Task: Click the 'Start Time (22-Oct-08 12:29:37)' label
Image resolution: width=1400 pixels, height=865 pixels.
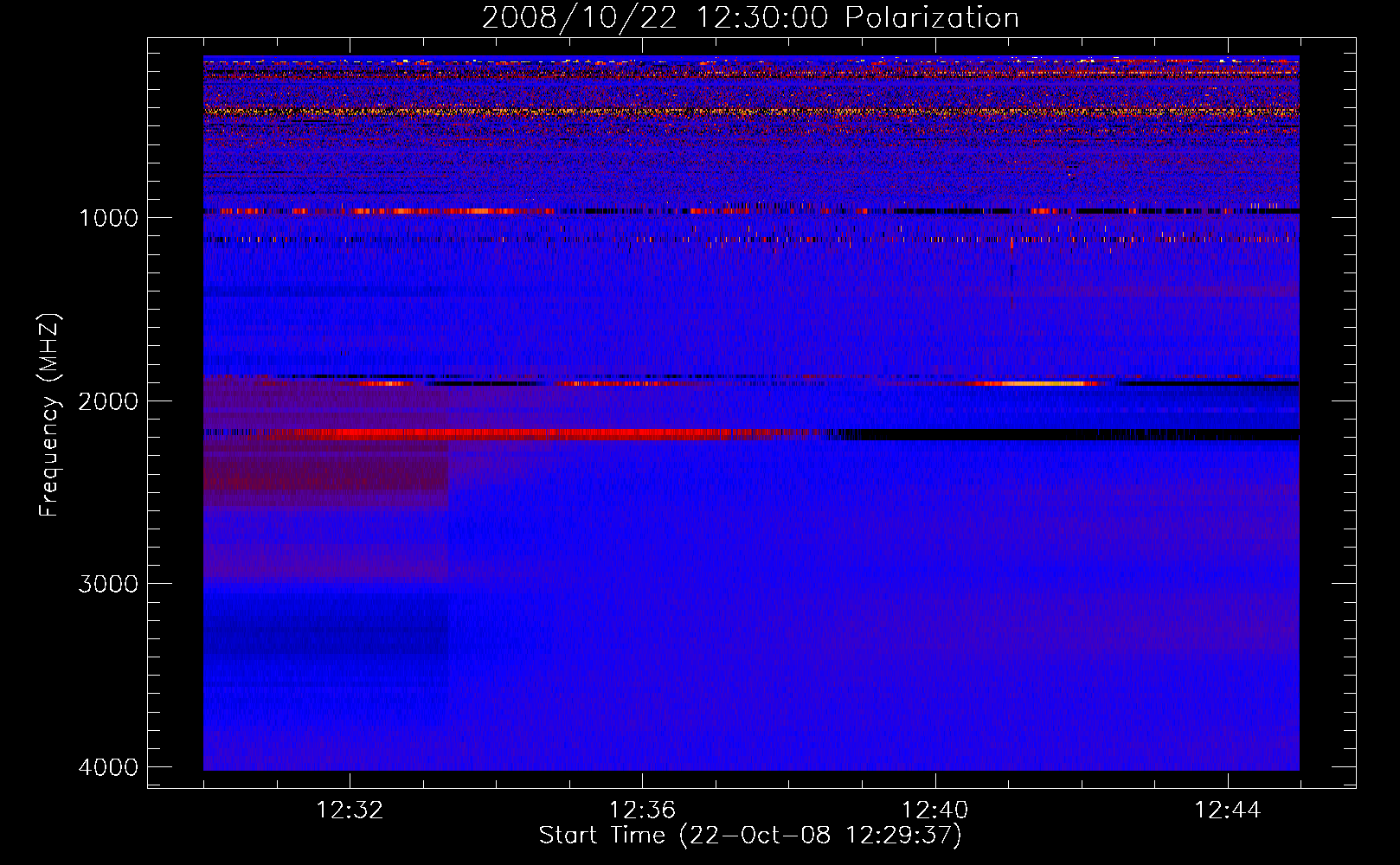Action: (750, 836)
